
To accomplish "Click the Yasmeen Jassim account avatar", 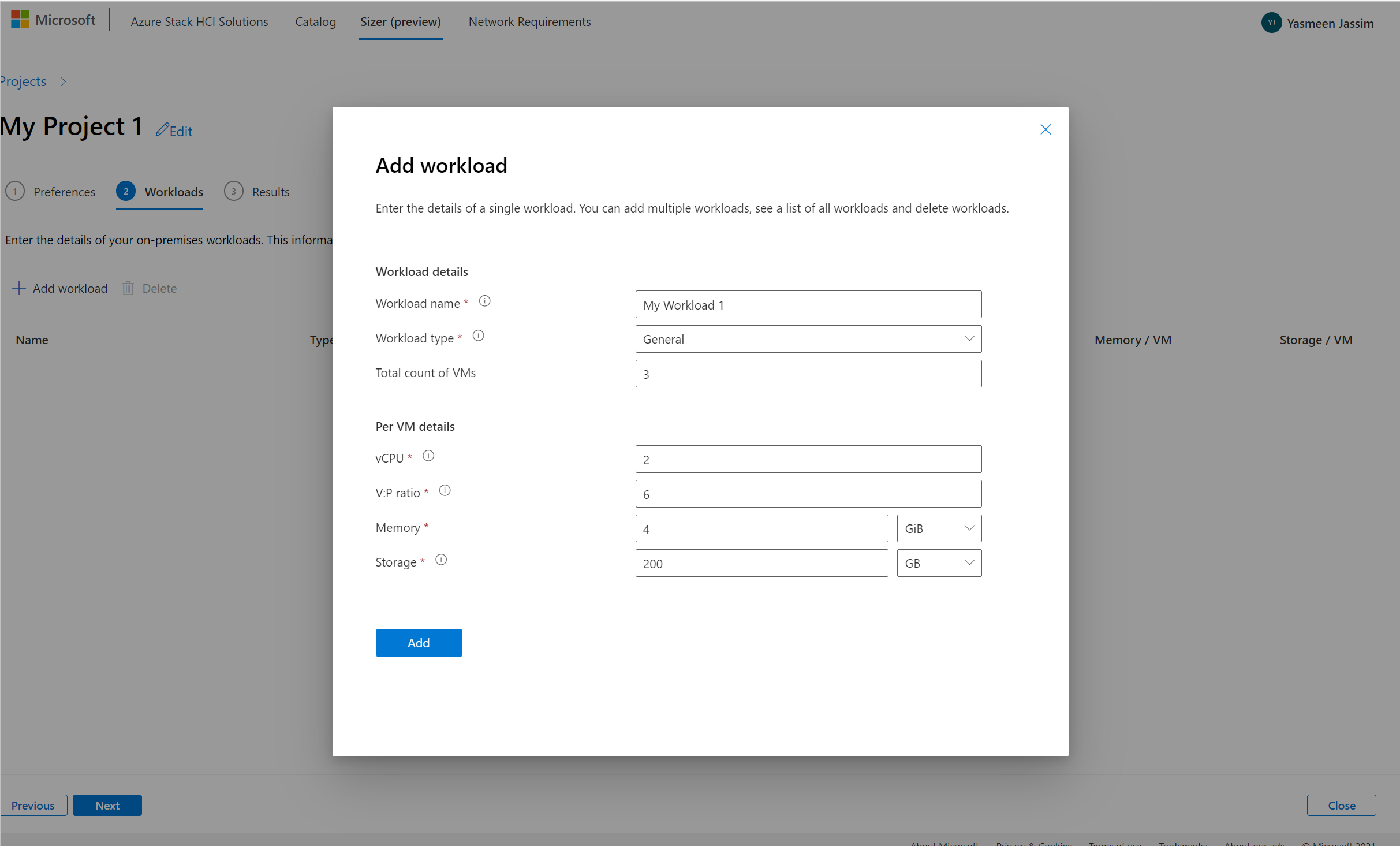I will click(x=1271, y=23).
